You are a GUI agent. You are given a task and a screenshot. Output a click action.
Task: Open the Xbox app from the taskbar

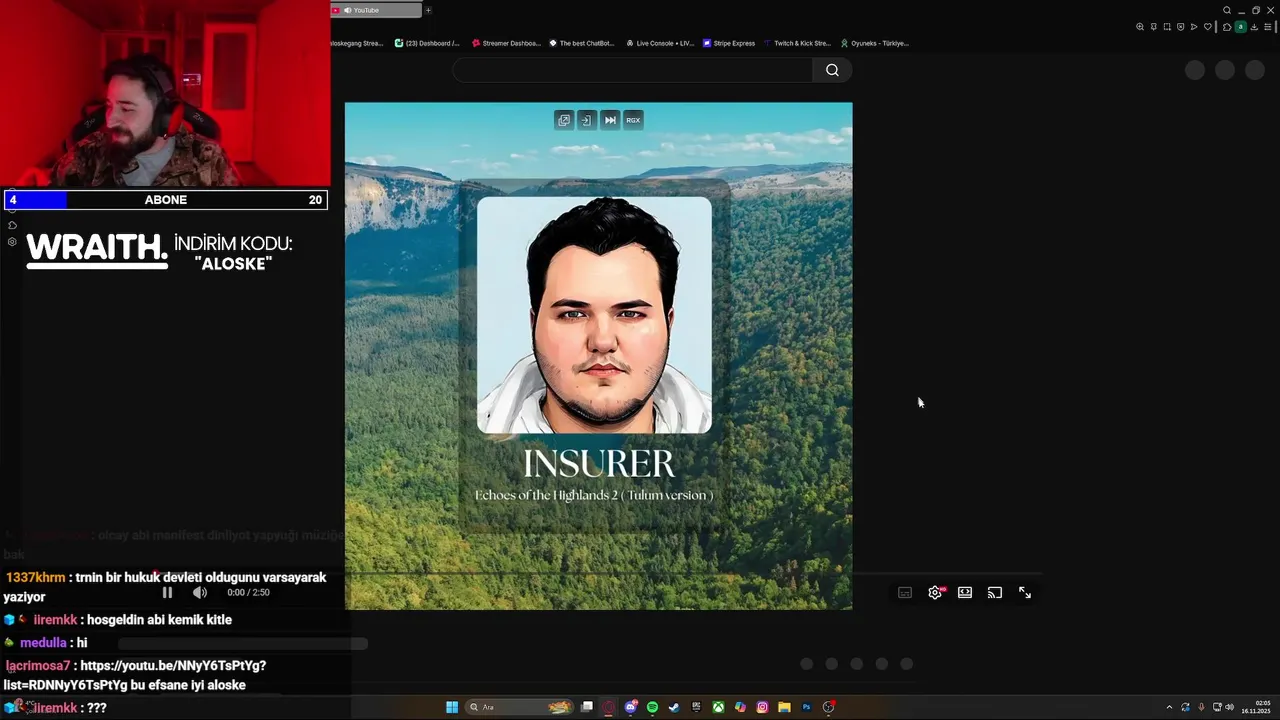(x=718, y=707)
